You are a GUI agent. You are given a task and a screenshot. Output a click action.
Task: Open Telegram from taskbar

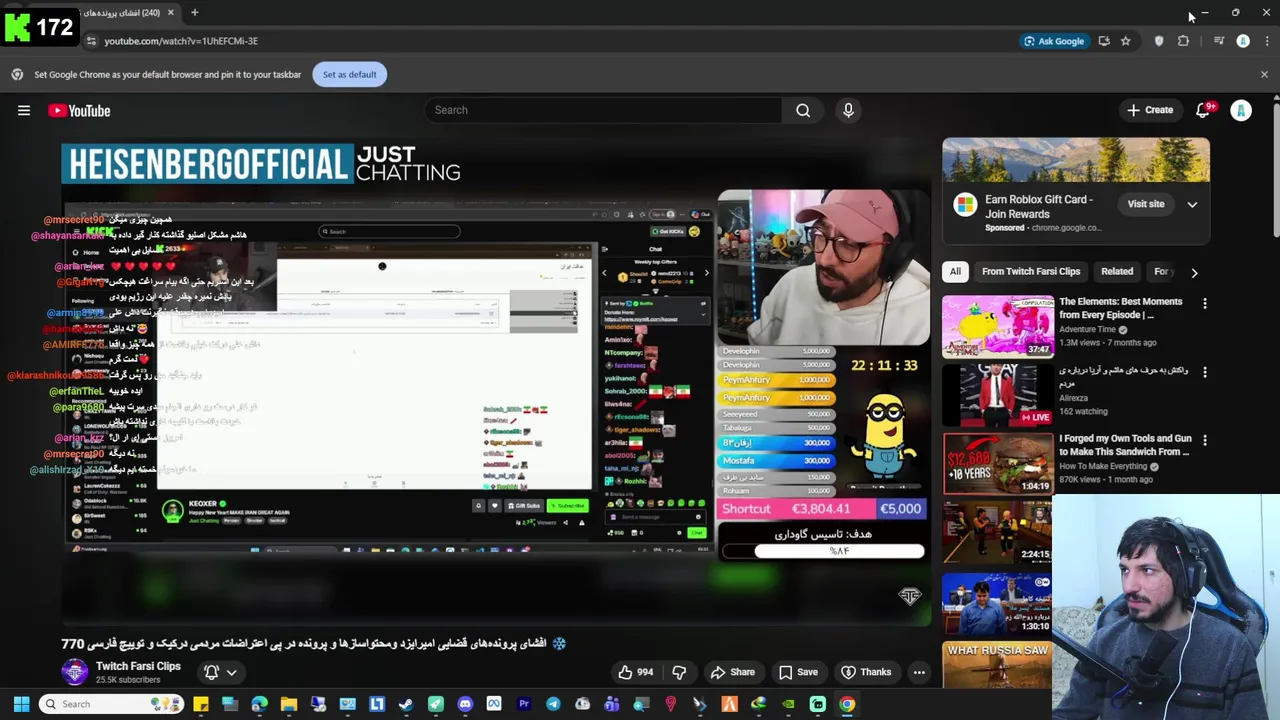(x=553, y=704)
